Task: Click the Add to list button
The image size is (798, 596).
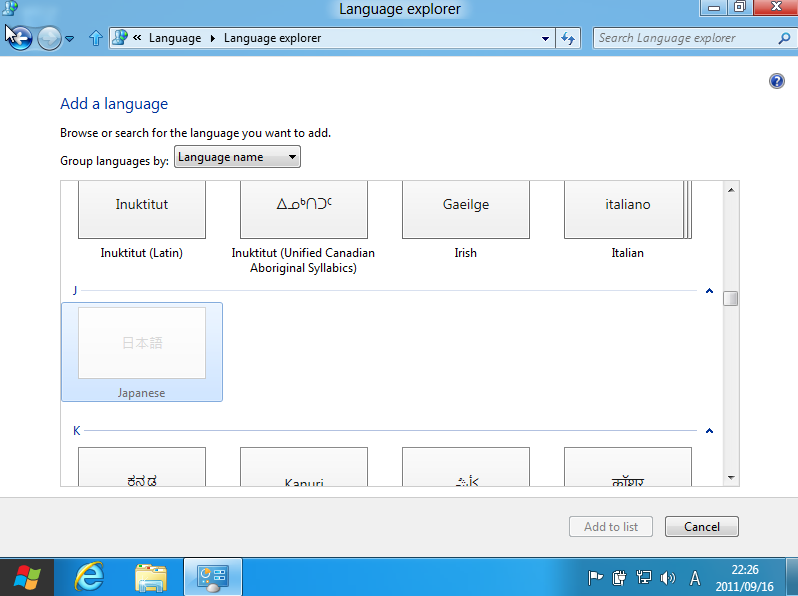Action: (x=610, y=527)
